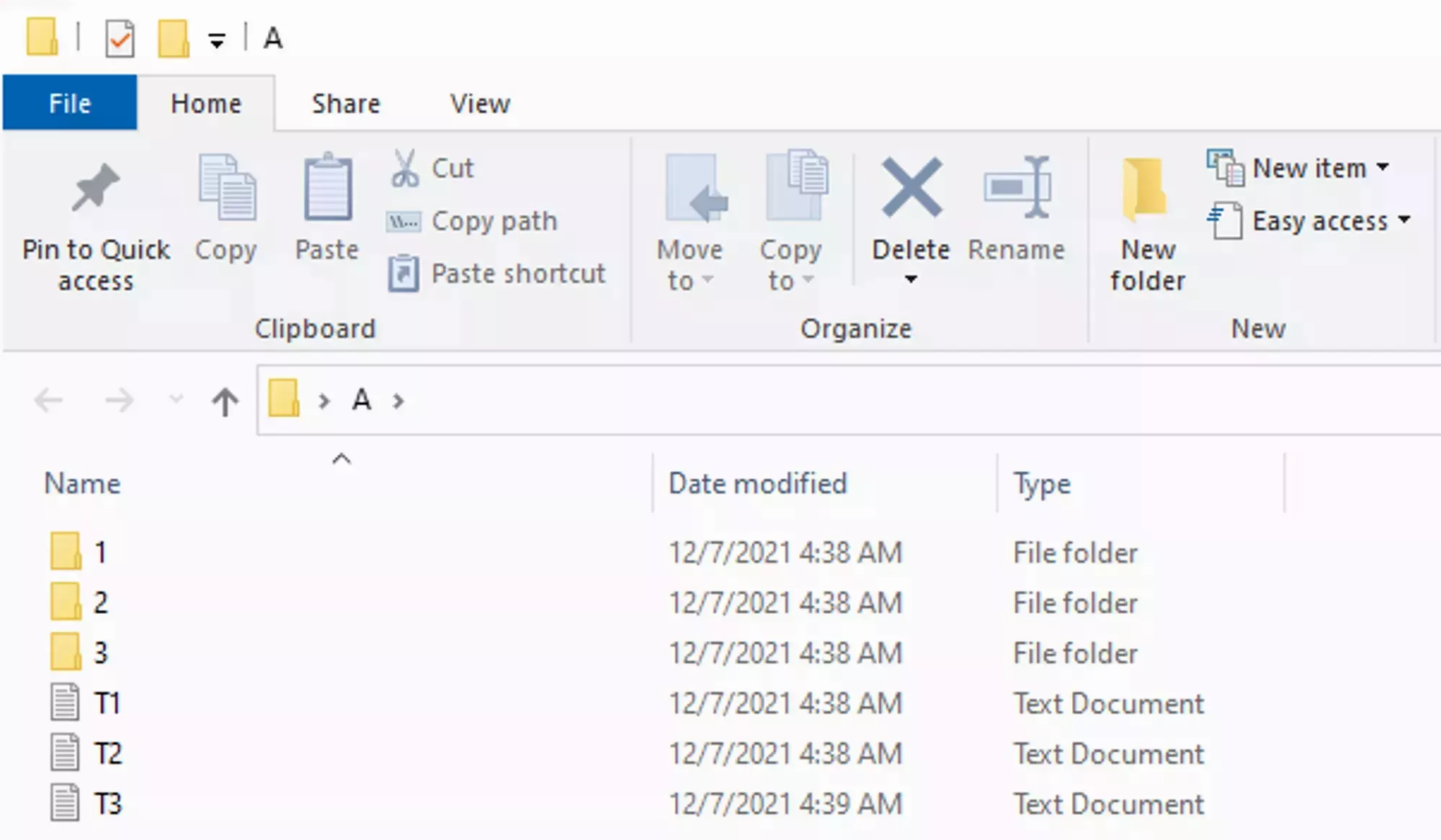Expand the New item dropdown

[1382, 166]
